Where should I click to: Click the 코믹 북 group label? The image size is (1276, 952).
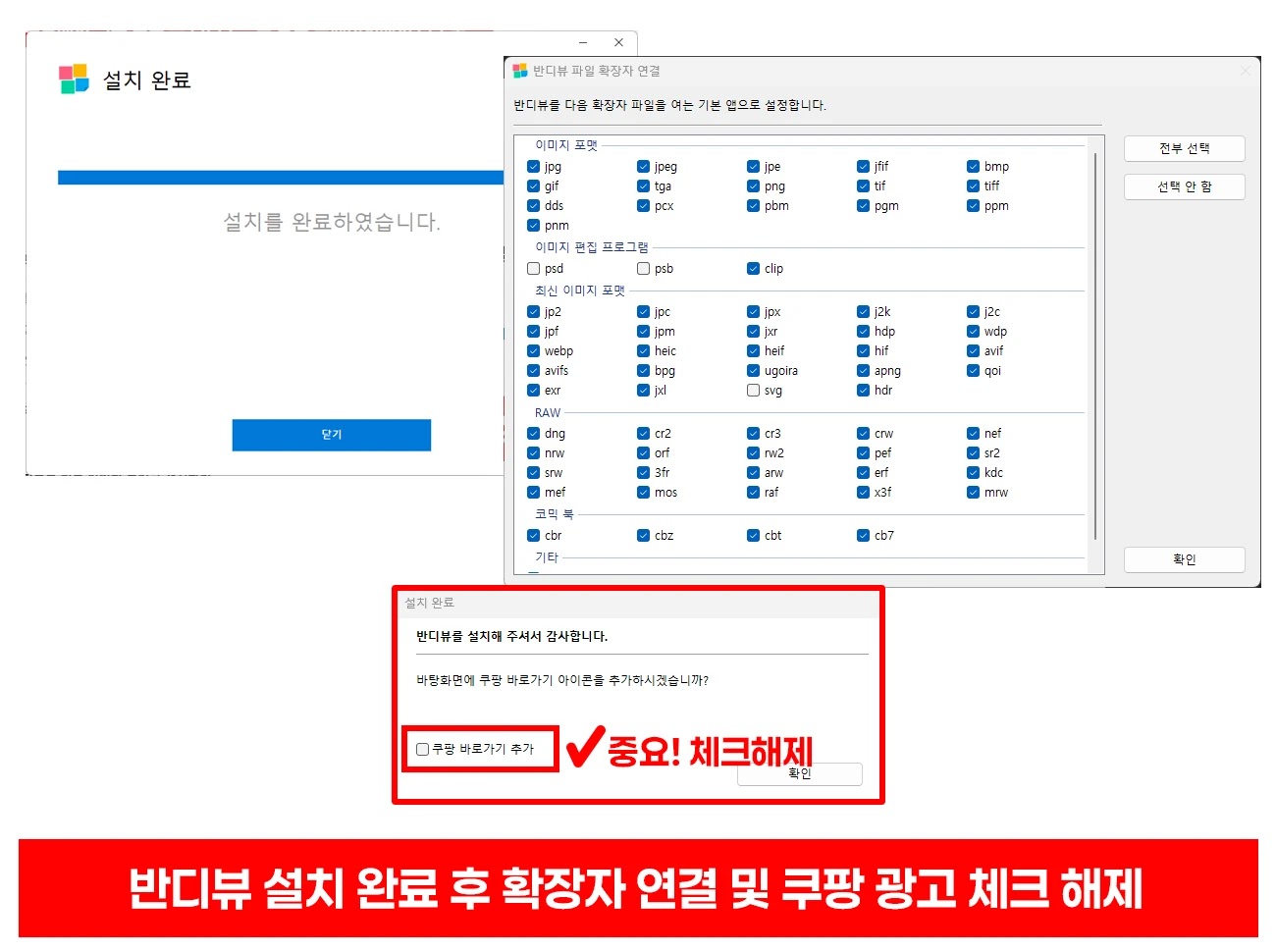[x=554, y=514]
